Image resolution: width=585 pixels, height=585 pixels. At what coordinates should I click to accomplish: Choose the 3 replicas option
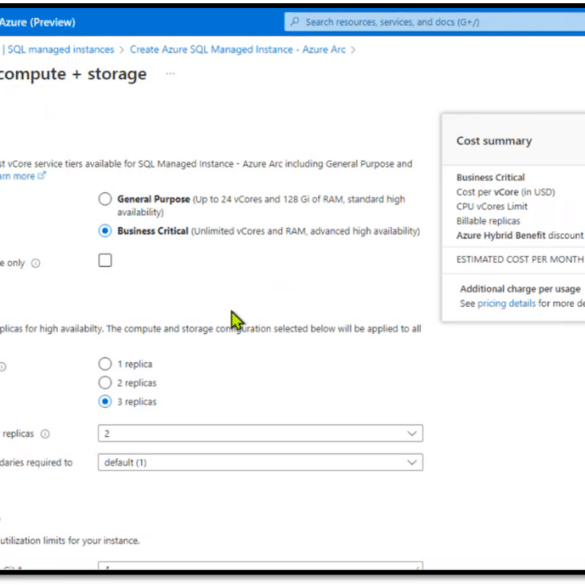tap(105, 402)
